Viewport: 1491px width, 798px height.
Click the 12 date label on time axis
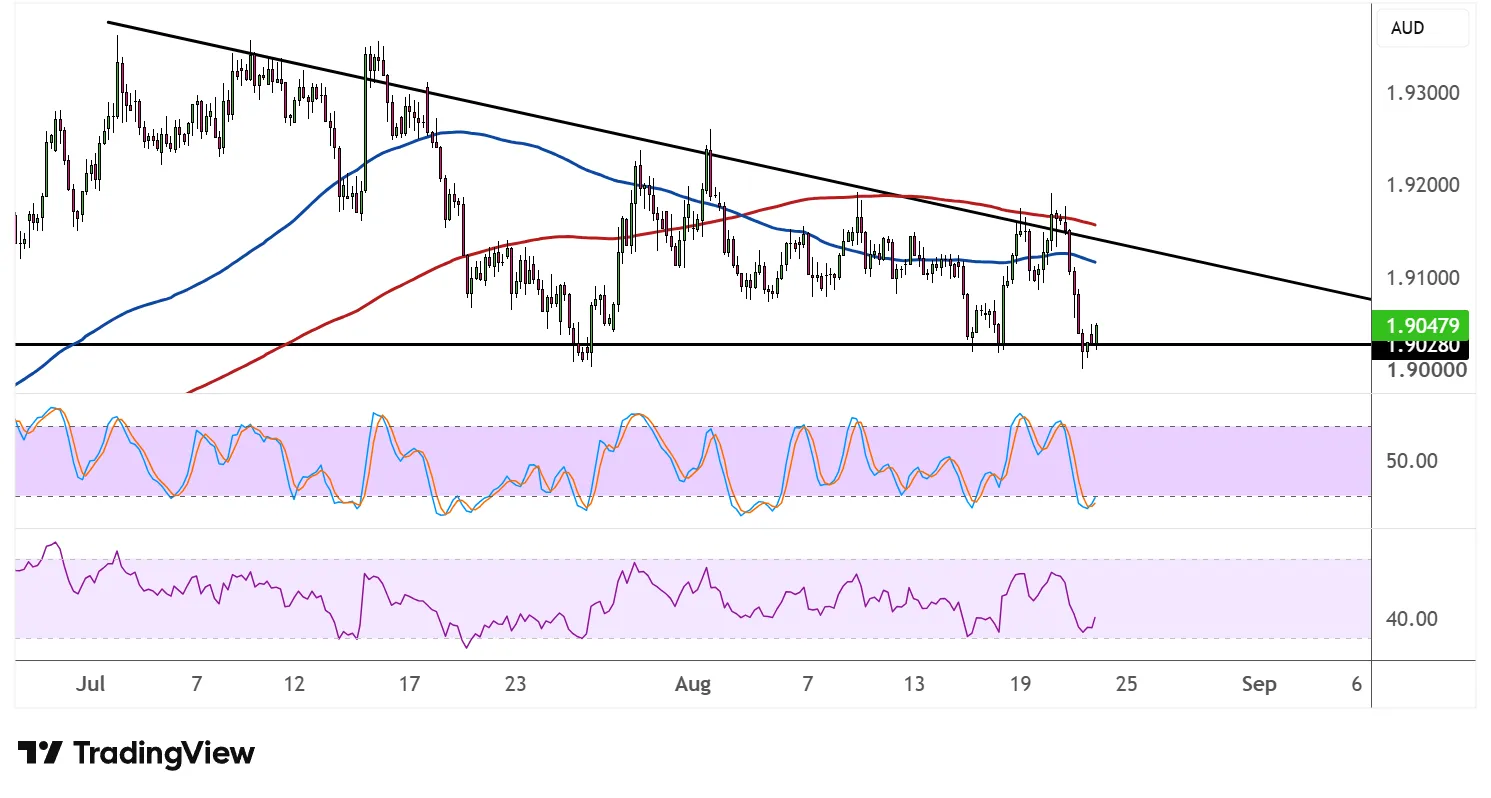pos(294,685)
